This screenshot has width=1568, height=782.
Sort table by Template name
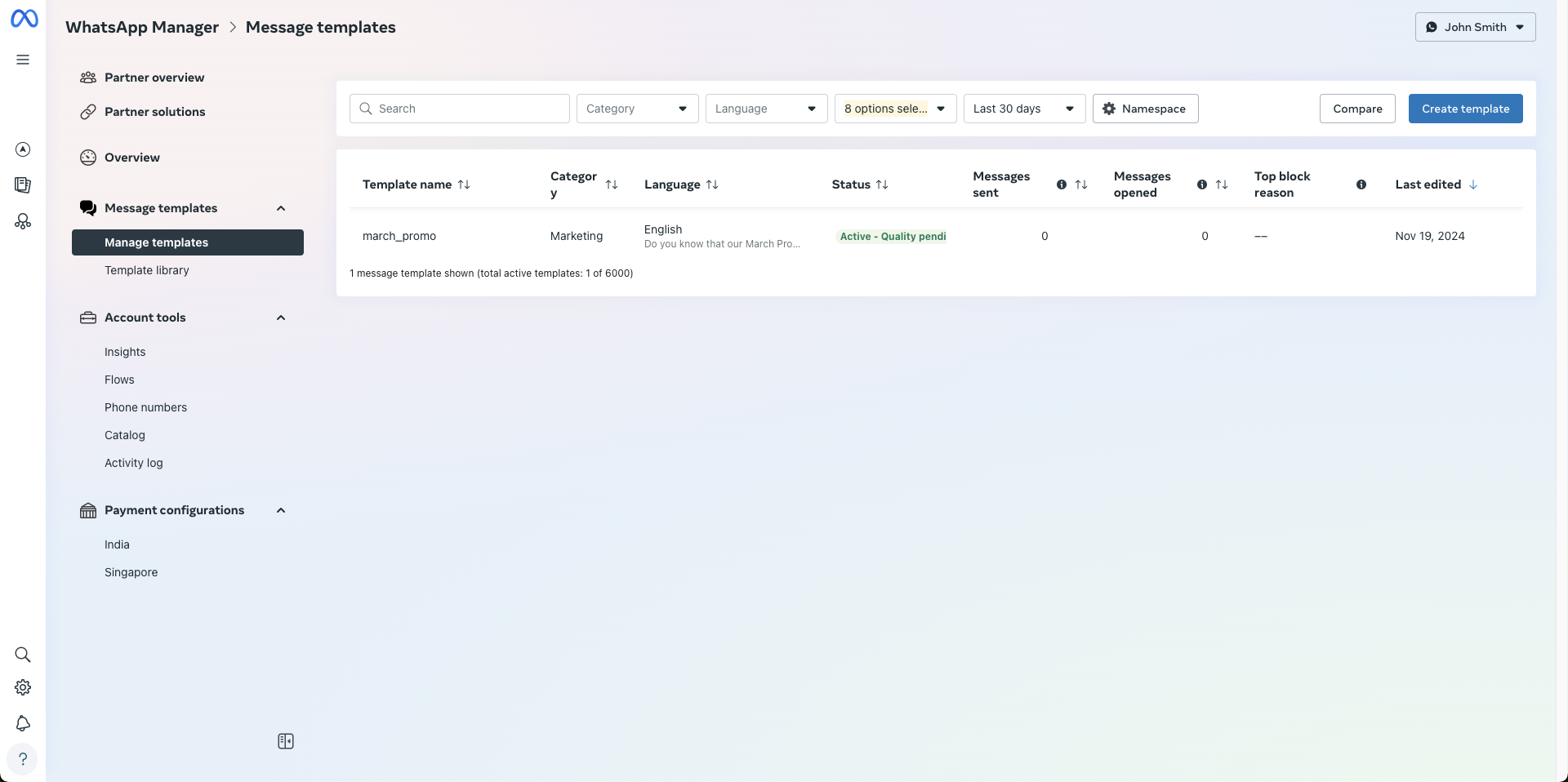pos(464,184)
